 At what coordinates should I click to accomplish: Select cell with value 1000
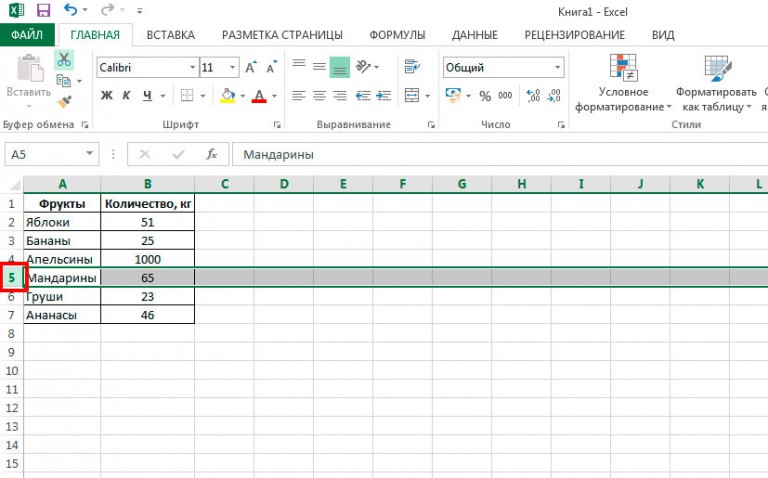coord(147,259)
